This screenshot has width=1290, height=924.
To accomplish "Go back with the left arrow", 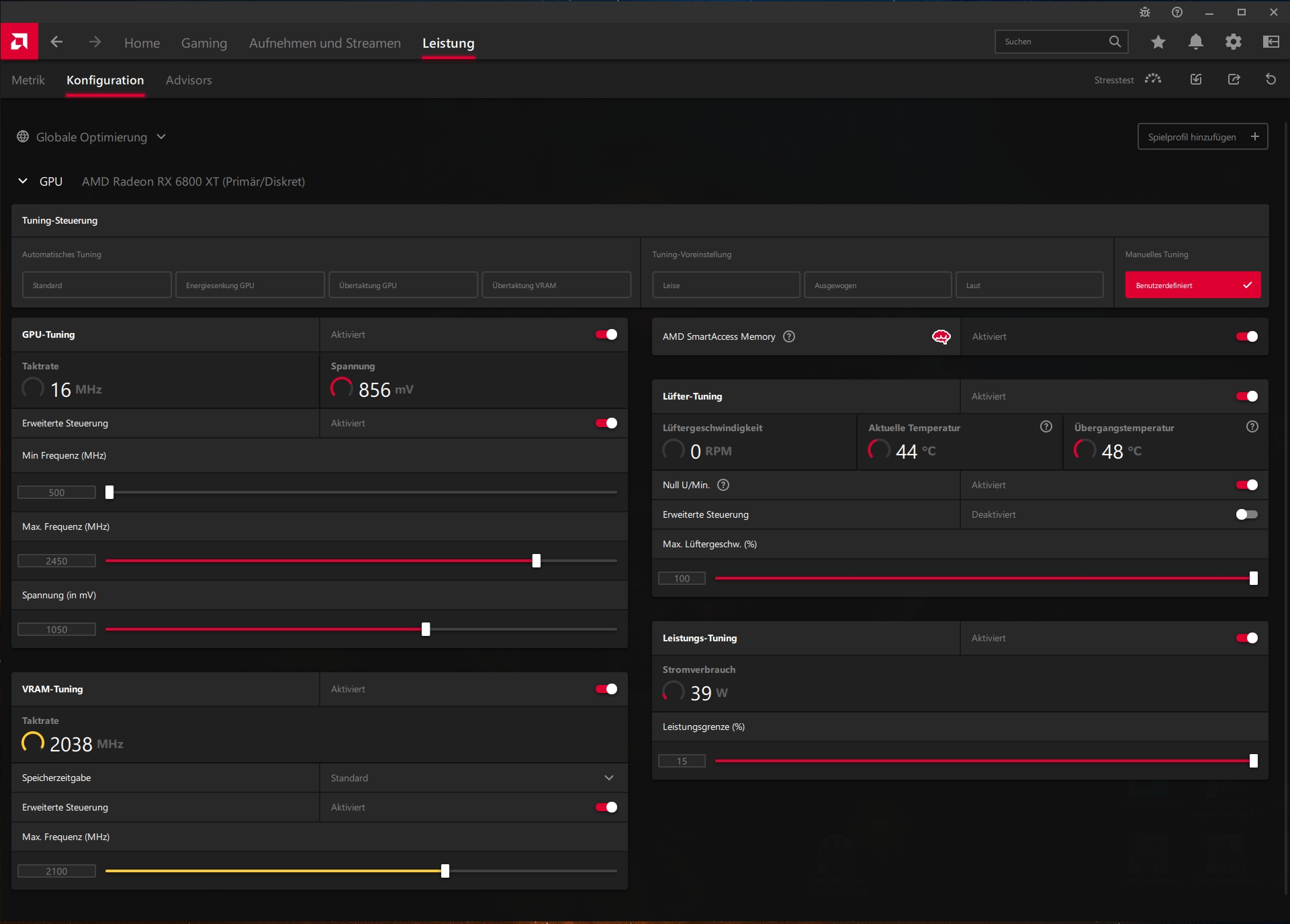I will tap(57, 42).
